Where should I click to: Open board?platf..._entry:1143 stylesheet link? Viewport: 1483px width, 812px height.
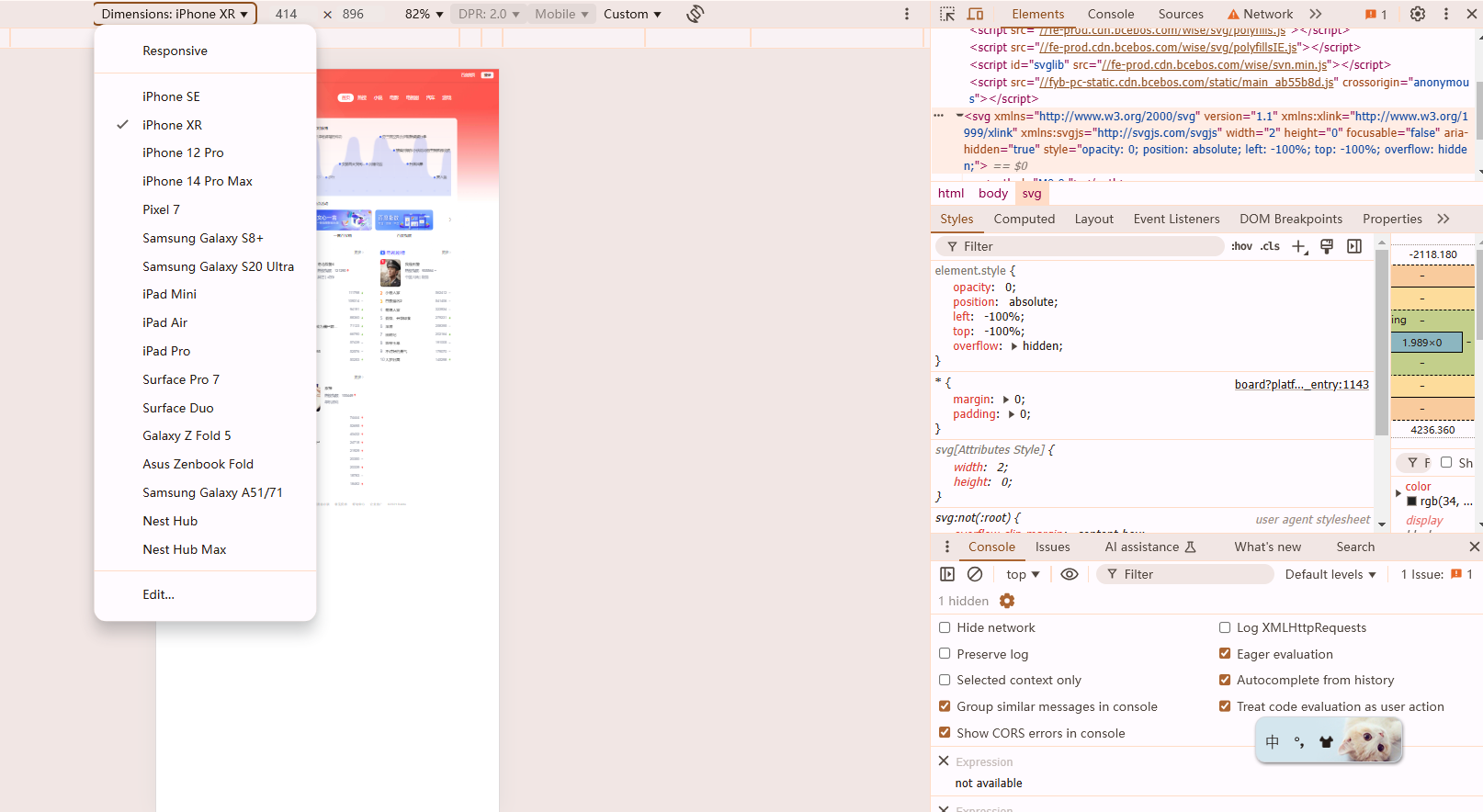pyautogui.click(x=1301, y=385)
